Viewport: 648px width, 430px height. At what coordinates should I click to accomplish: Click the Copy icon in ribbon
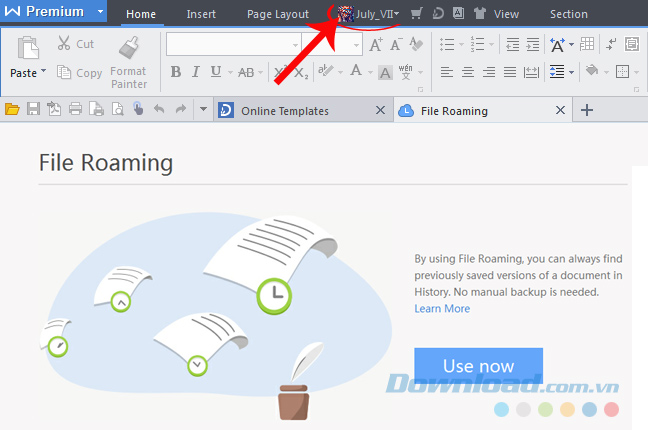tap(63, 72)
